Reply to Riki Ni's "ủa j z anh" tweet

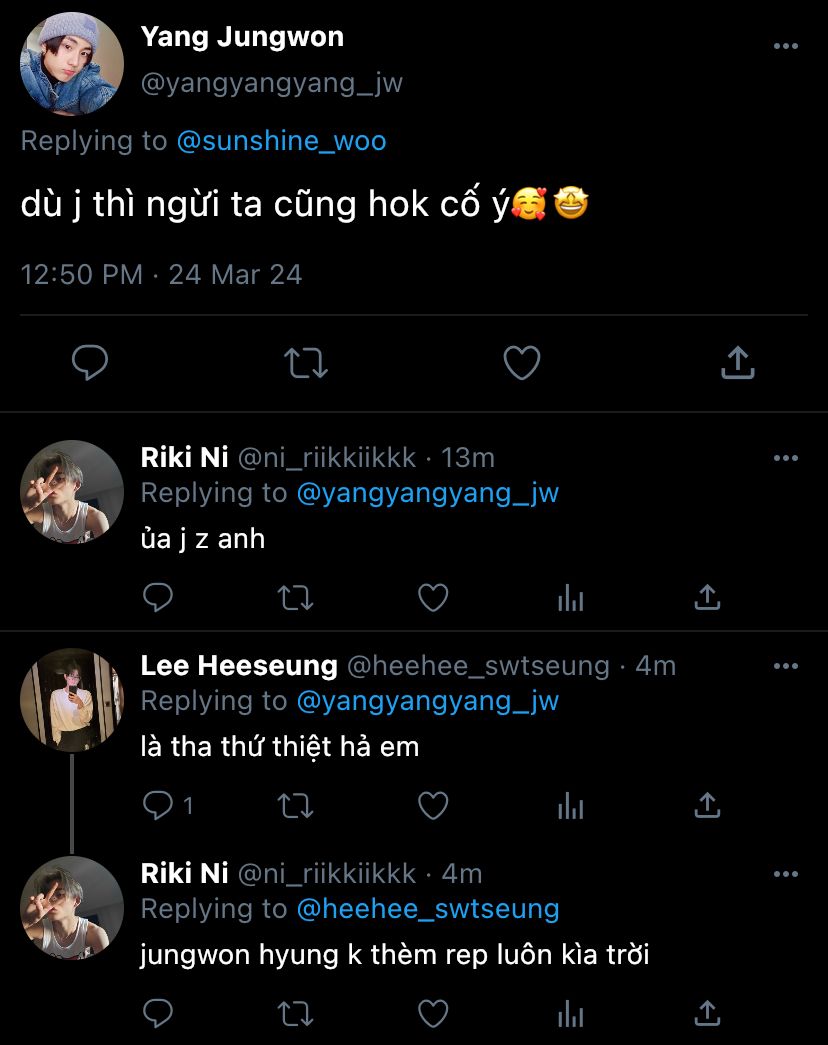click(157, 598)
